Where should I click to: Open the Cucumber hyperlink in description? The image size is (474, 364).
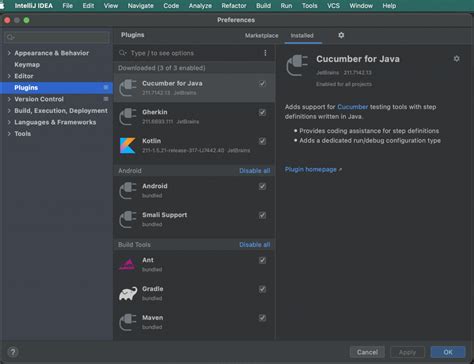(x=353, y=107)
